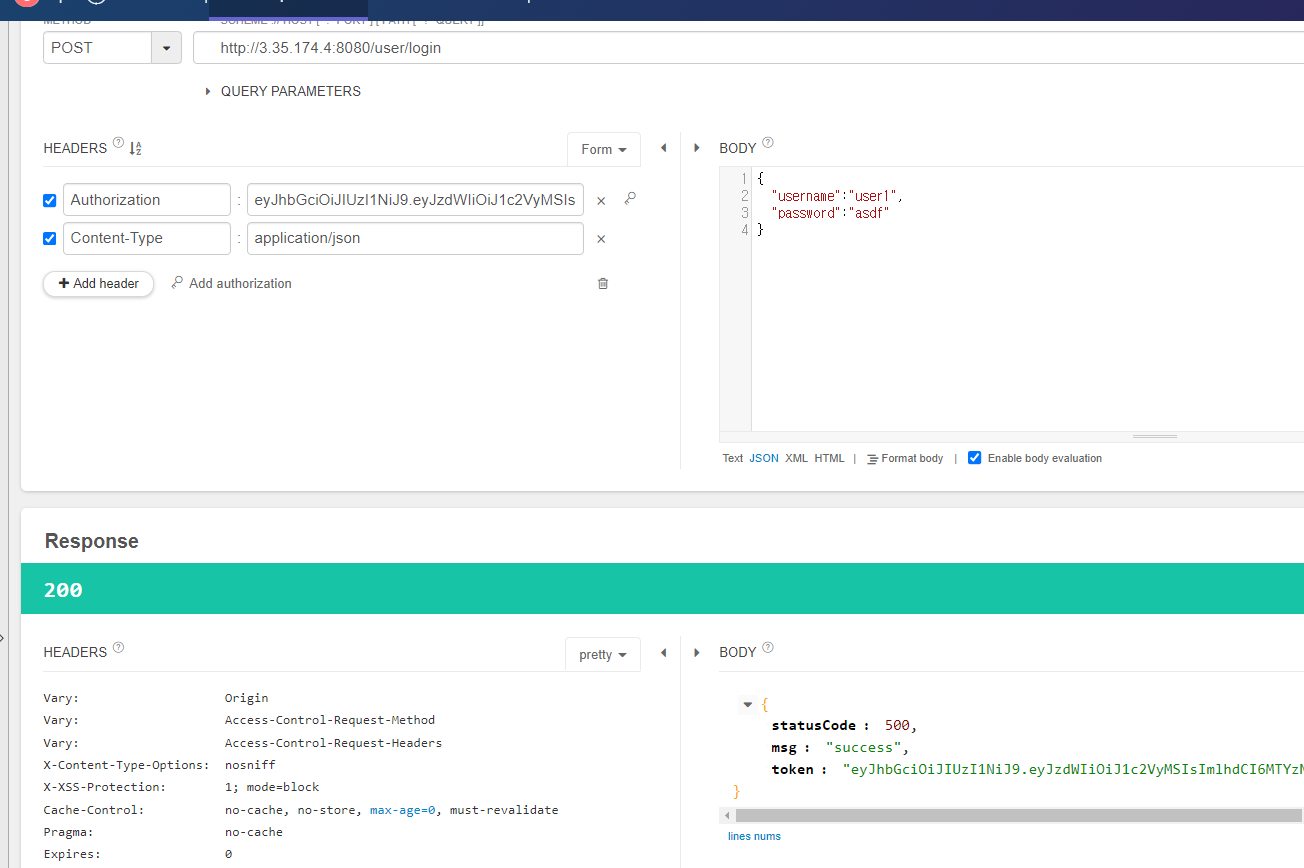Delete all headers using the trash icon
Image resolution: width=1304 pixels, height=868 pixels.
coord(602,284)
